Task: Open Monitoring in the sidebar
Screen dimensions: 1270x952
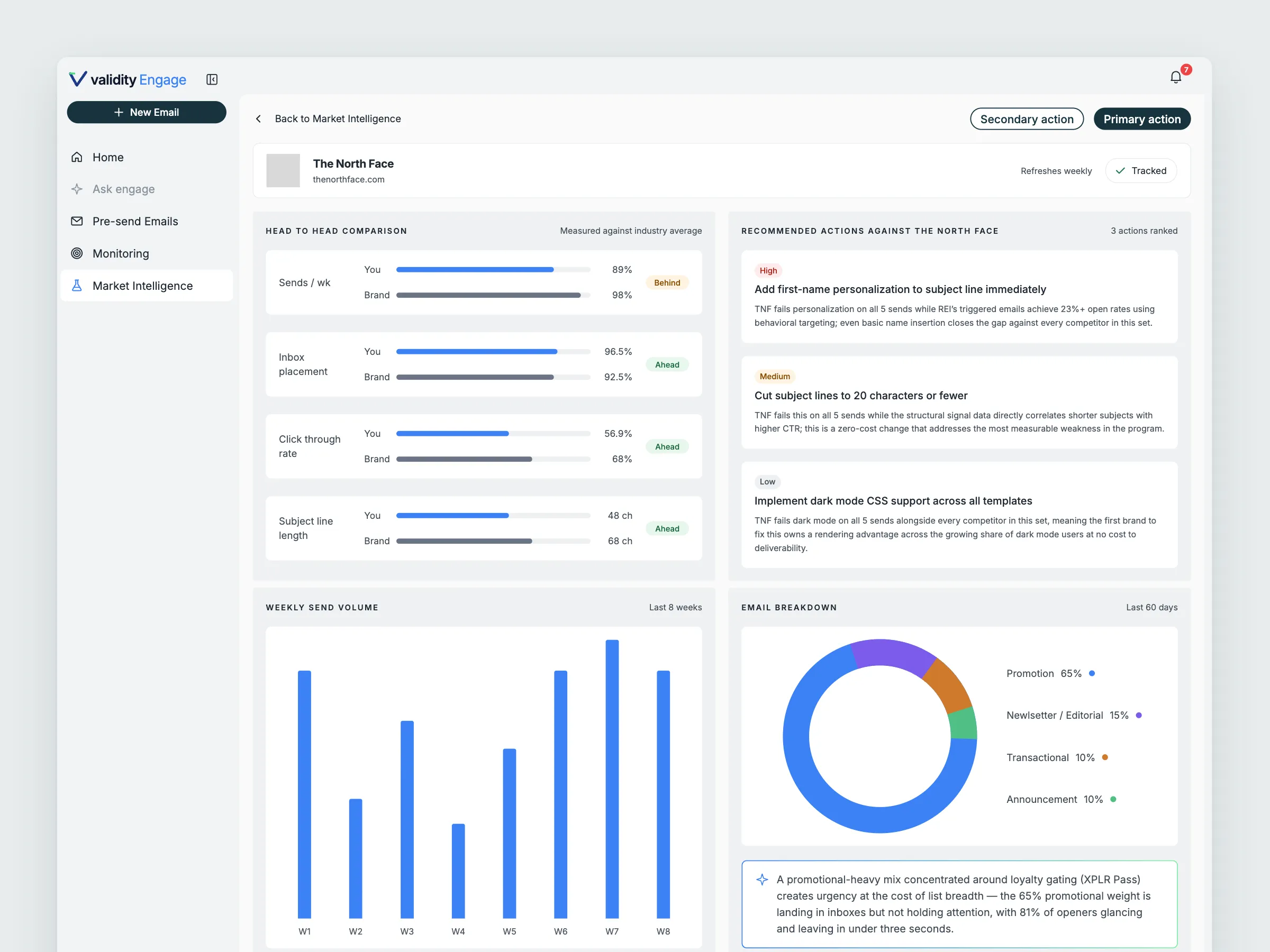Action: tap(147, 253)
